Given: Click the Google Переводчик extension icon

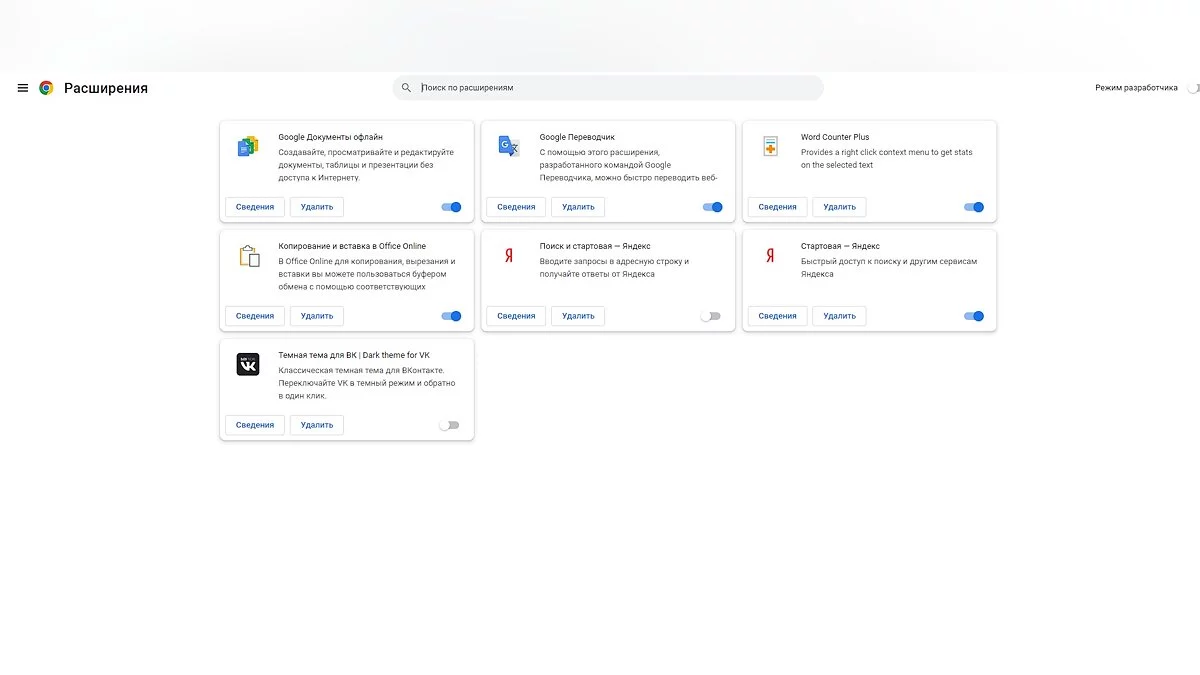Looking at the screenshot, I should [x=509, y=146].
